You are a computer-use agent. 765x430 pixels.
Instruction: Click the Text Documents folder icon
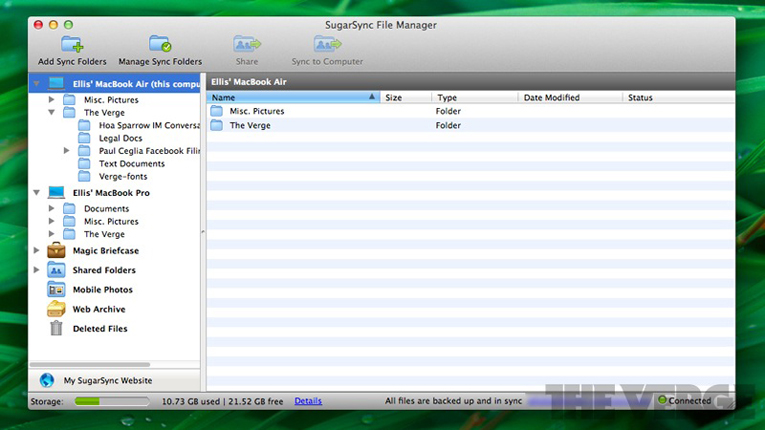[84, 164]
